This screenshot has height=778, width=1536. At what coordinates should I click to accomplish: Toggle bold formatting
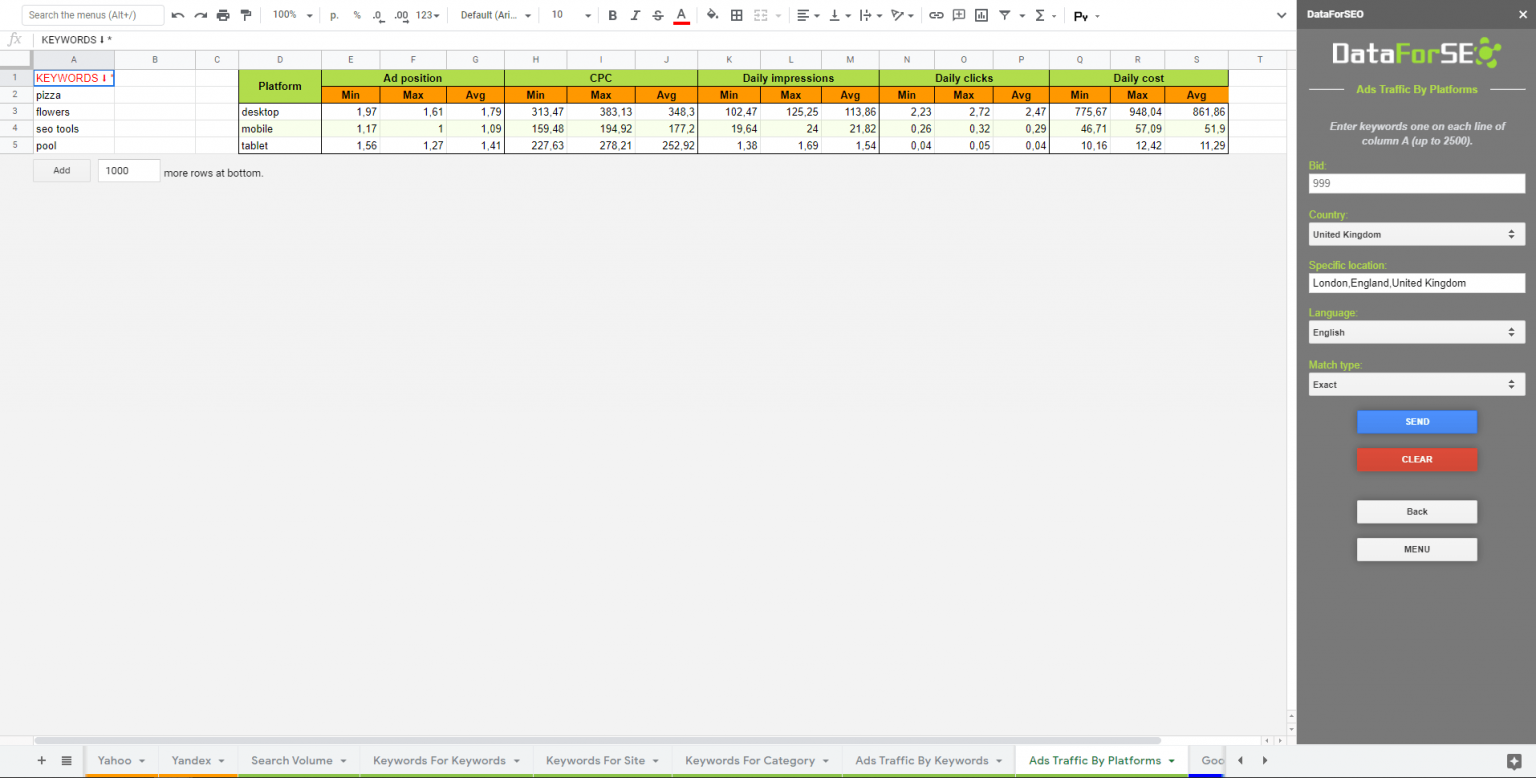click(611, 15)
